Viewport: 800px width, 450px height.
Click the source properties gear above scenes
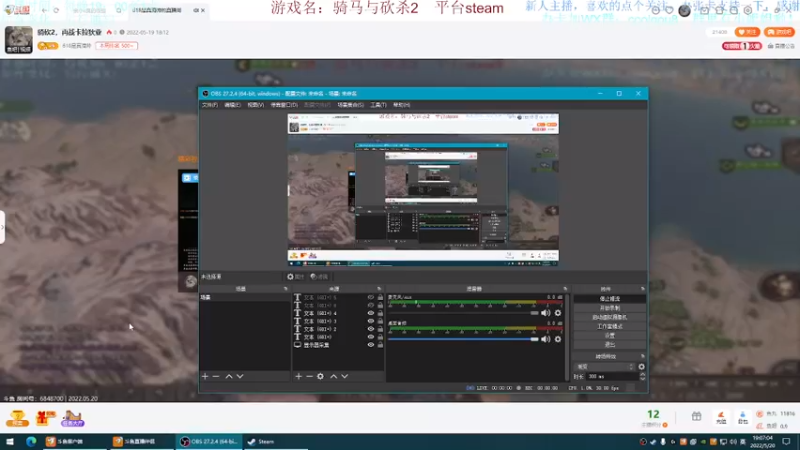295,277
